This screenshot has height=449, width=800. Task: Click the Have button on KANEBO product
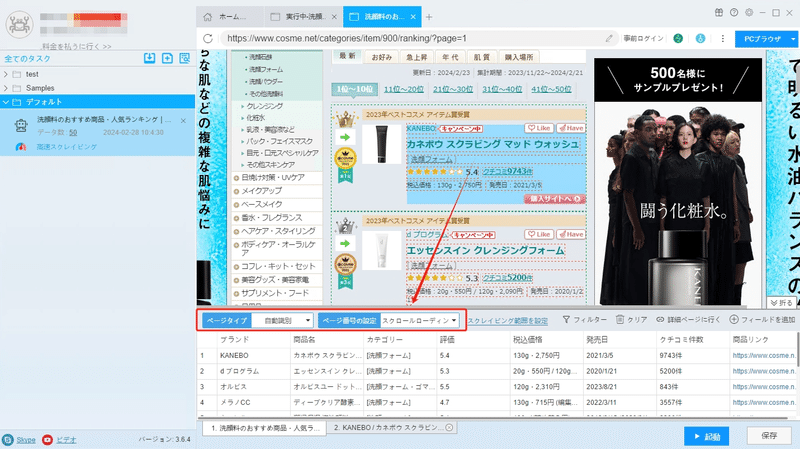tap(571, 128)
